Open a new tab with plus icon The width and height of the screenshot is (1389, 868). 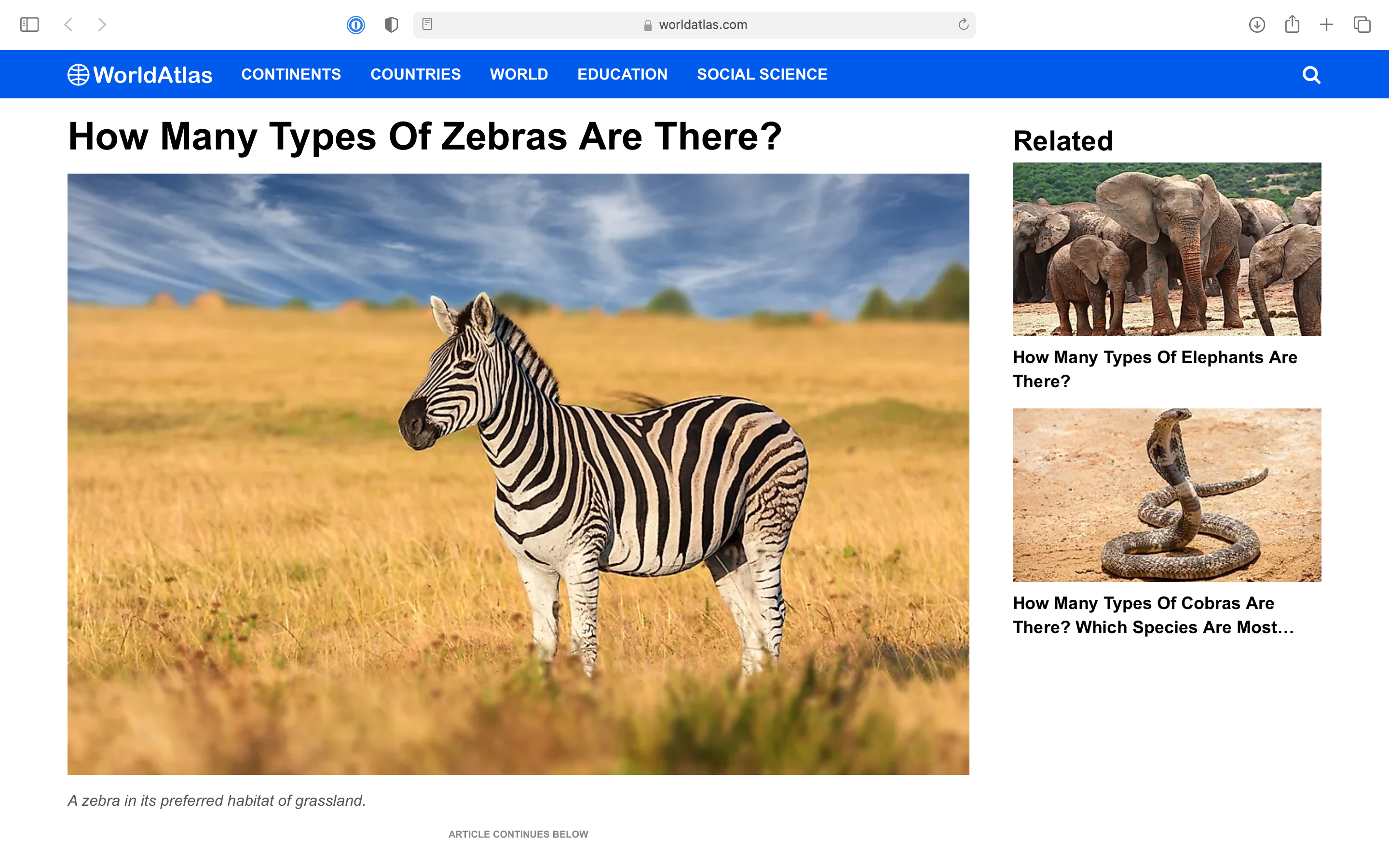pyautogui.click(x=1326, y=25)
